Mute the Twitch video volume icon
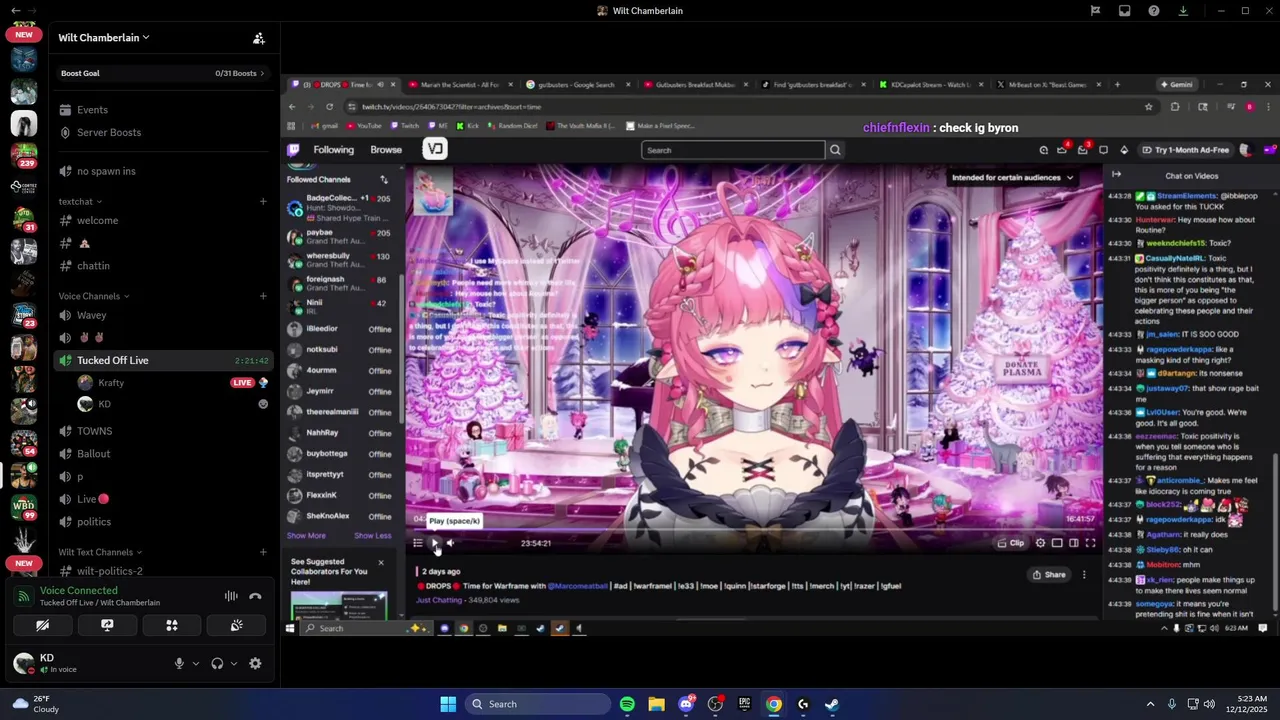Viewport: 1280px width, 720px height. 451,543
